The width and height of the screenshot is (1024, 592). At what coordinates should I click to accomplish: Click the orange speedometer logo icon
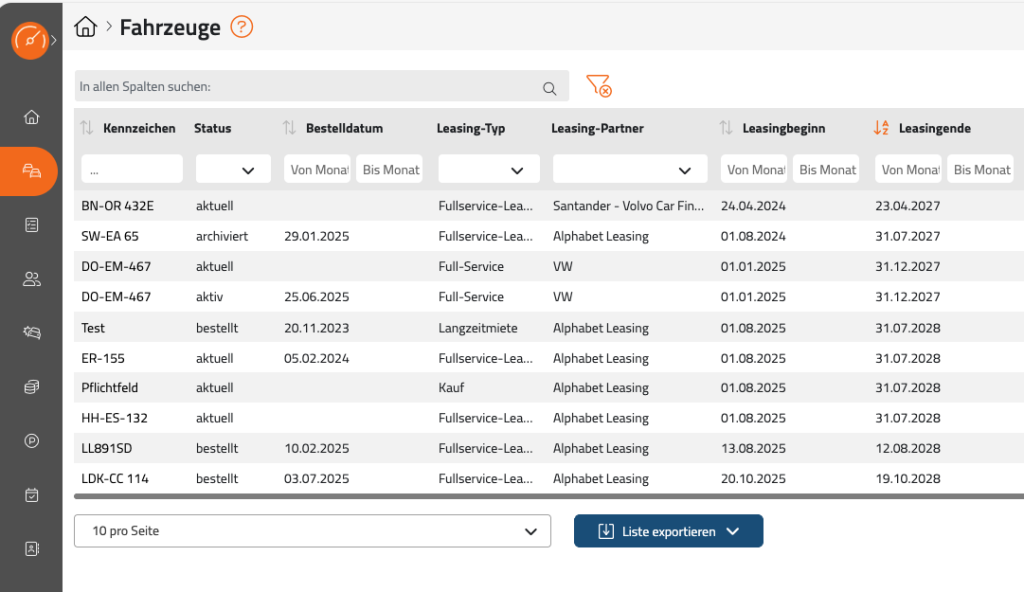coord(29,41)
